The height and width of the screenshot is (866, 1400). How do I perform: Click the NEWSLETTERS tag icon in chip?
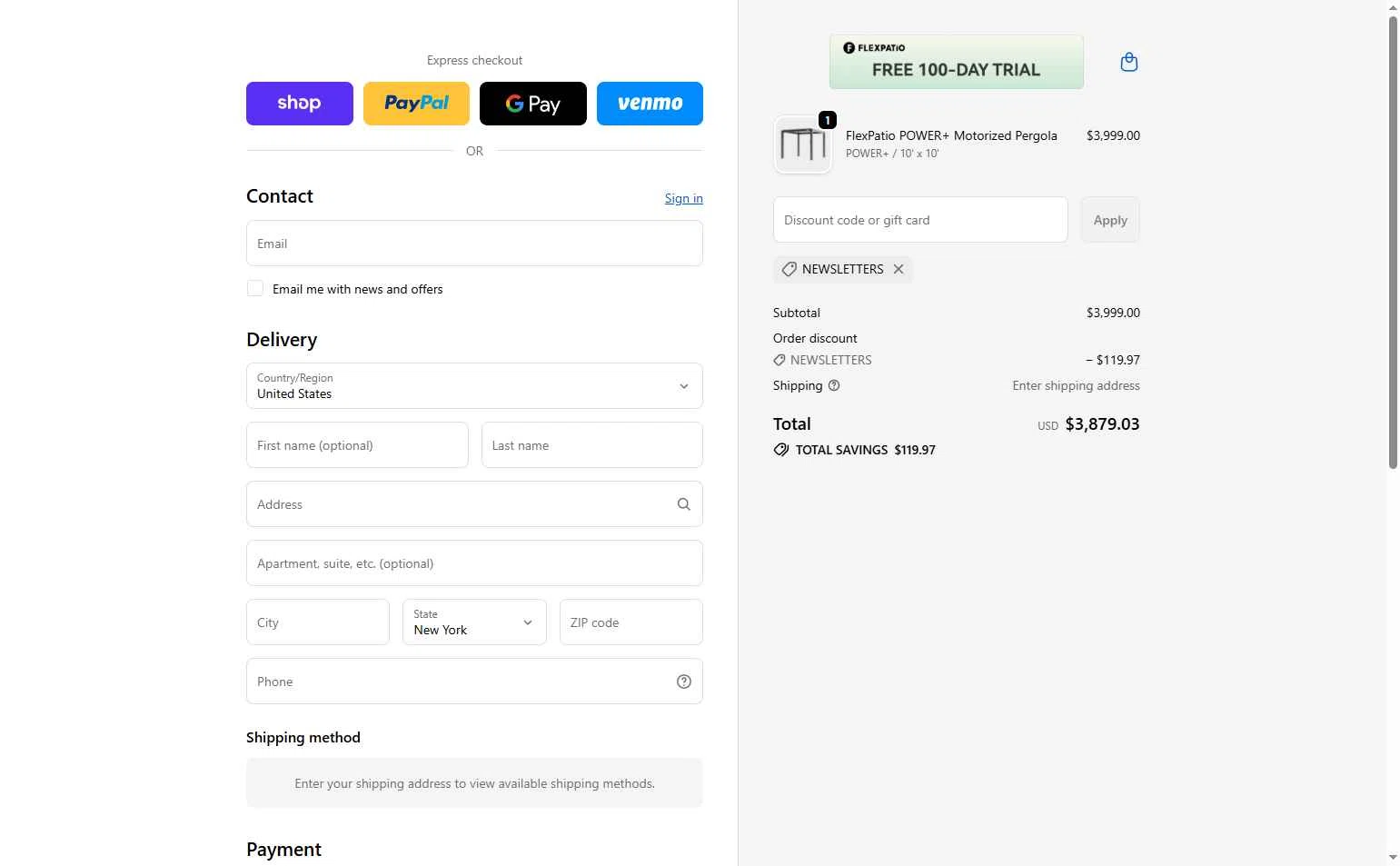(x=789, y=269)
